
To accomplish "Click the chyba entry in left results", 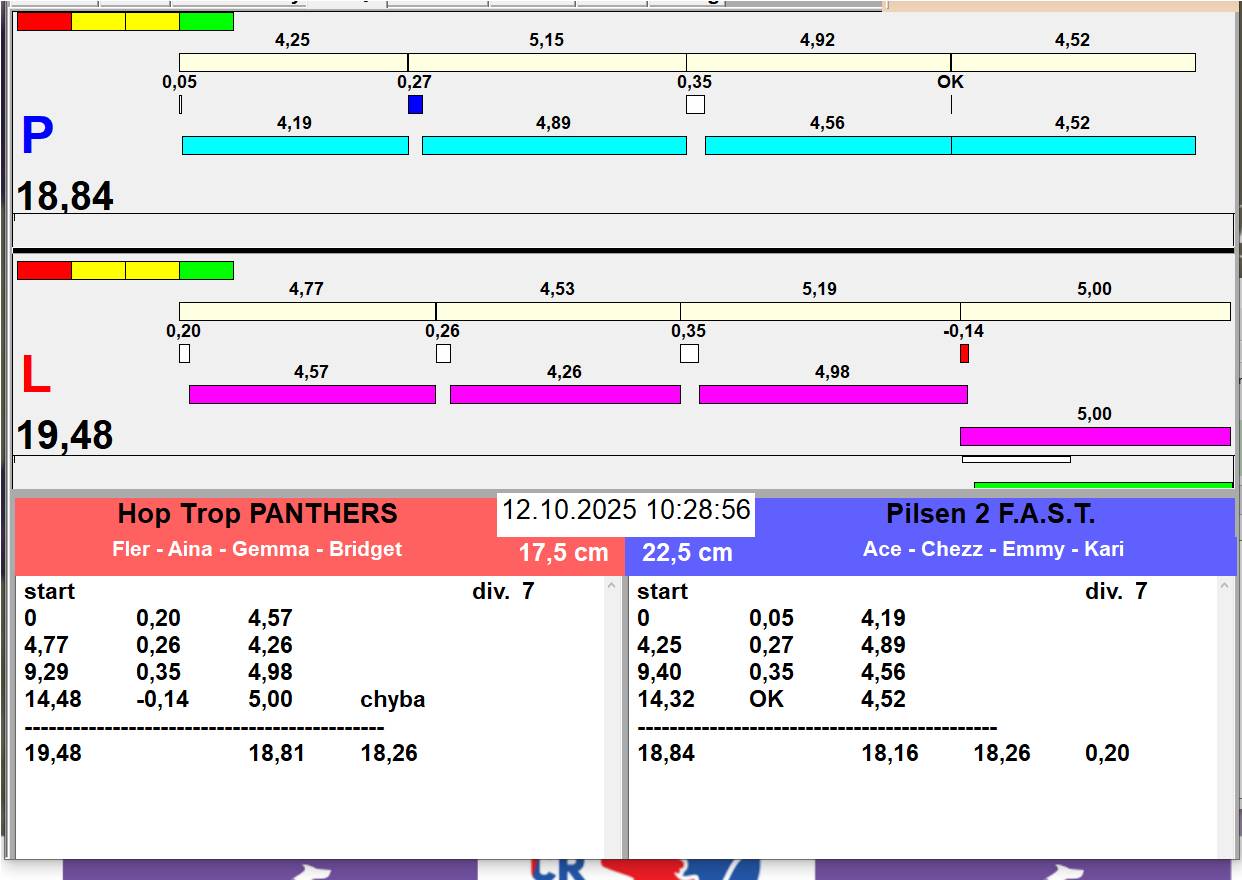I will tap(392, 700).
